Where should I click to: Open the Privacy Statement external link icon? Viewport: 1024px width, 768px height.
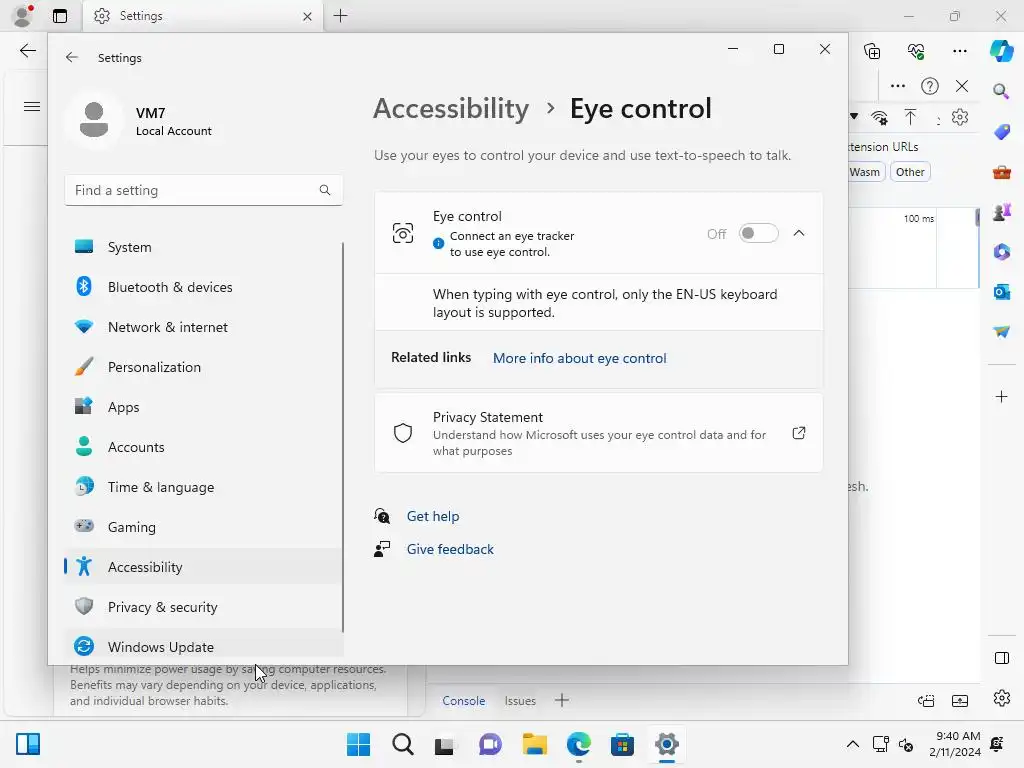click(x=799, y=433)
